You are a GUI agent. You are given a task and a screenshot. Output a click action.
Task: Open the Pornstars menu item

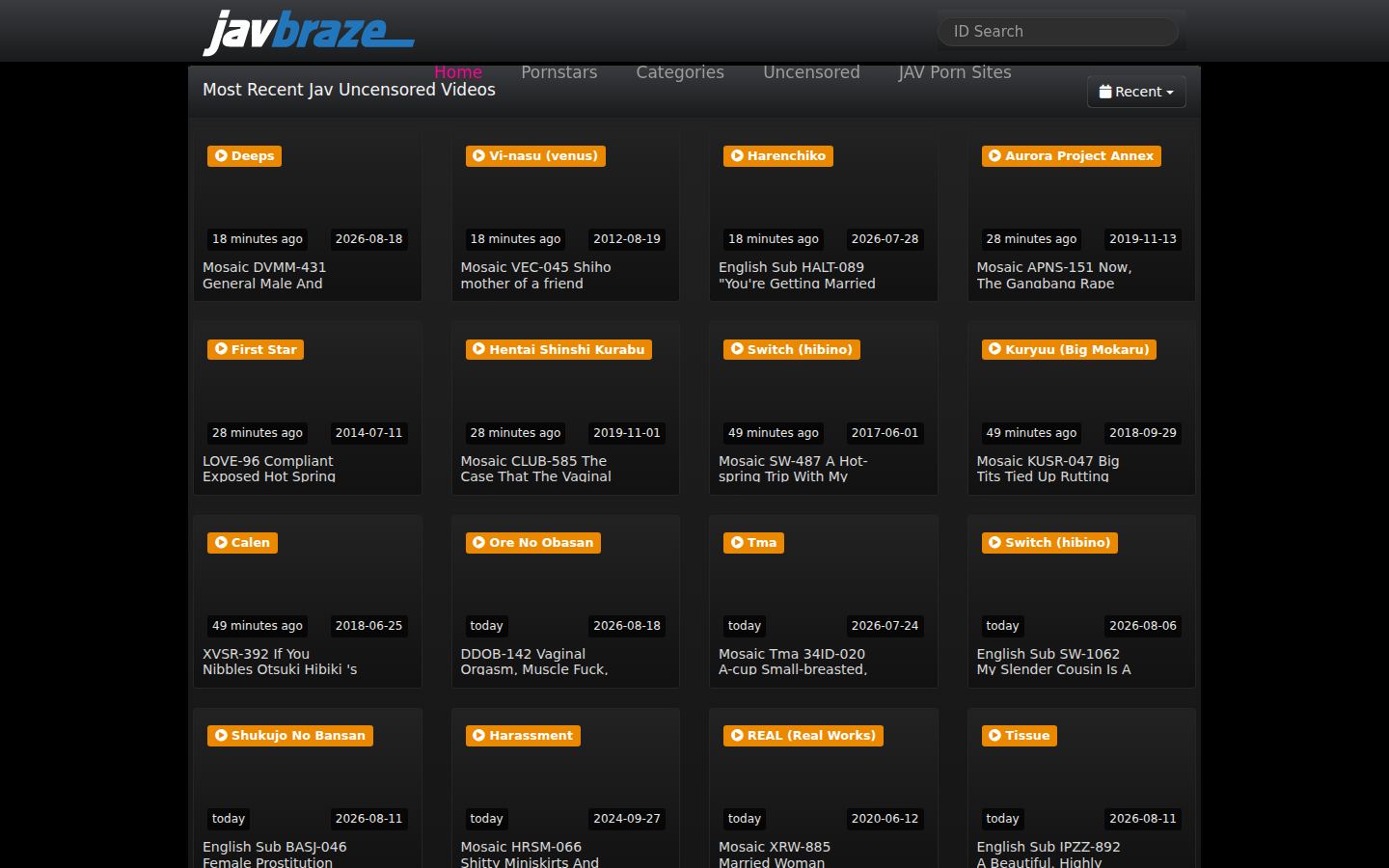click(559, 72)
